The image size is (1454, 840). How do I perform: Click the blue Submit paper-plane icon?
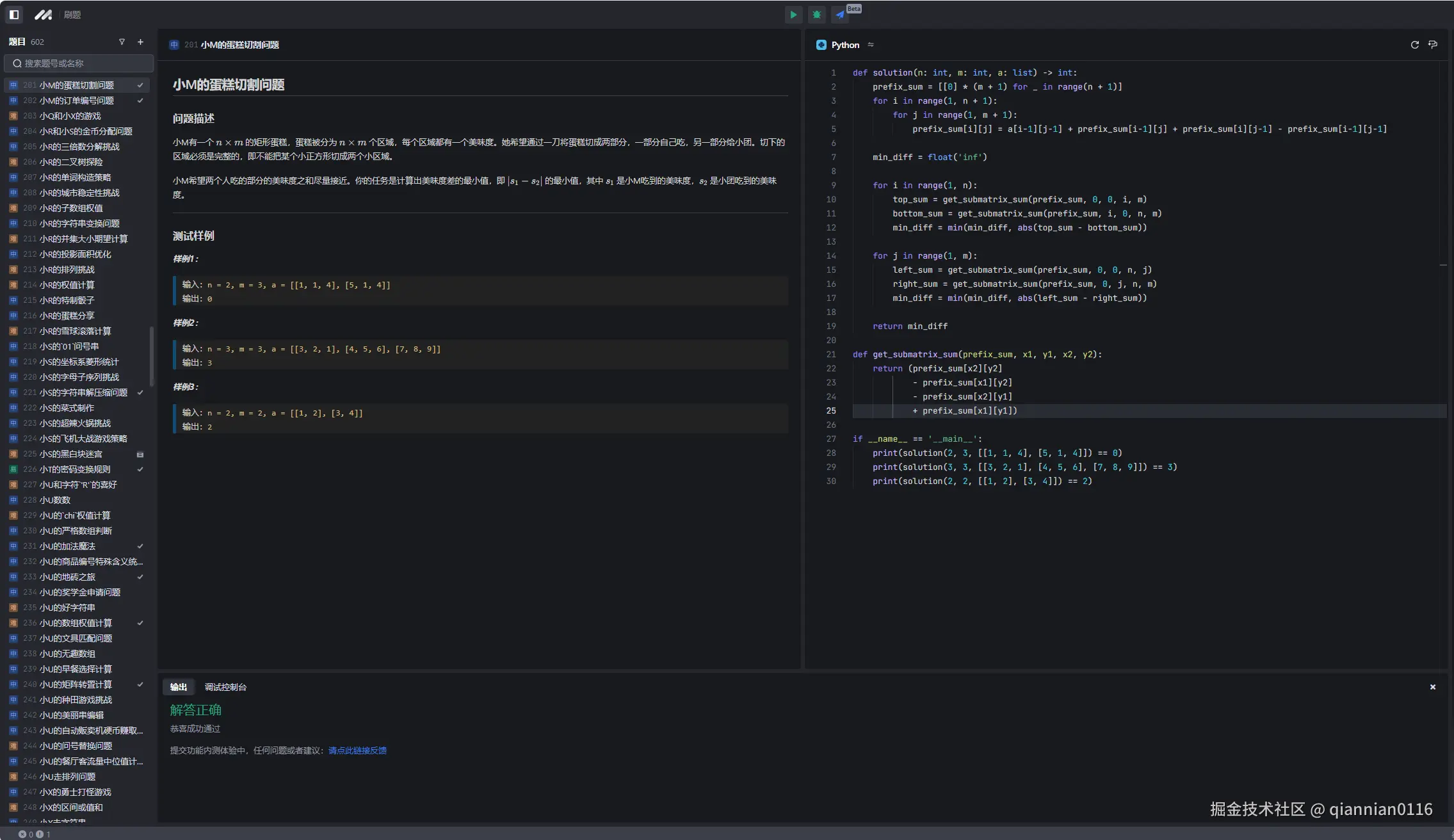[x=840, y=15]
